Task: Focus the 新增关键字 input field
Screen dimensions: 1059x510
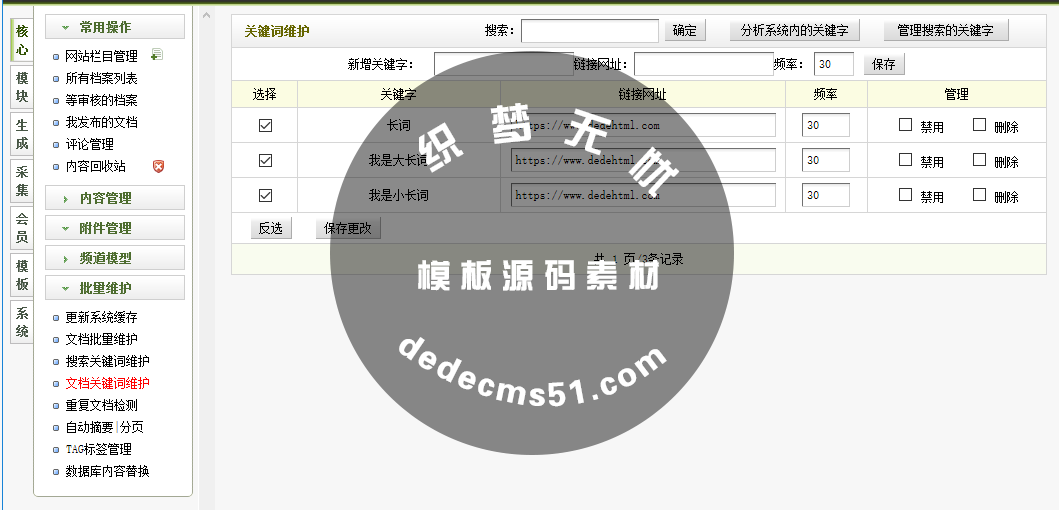Action: coord(504,64)
